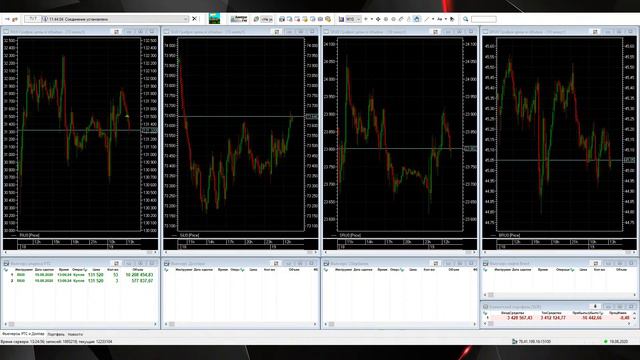Image resolution: width=640 pixels, height=360 pixels.
Task: Toggle the anchor button on RTS futures table
Action: tap(116, 264)
